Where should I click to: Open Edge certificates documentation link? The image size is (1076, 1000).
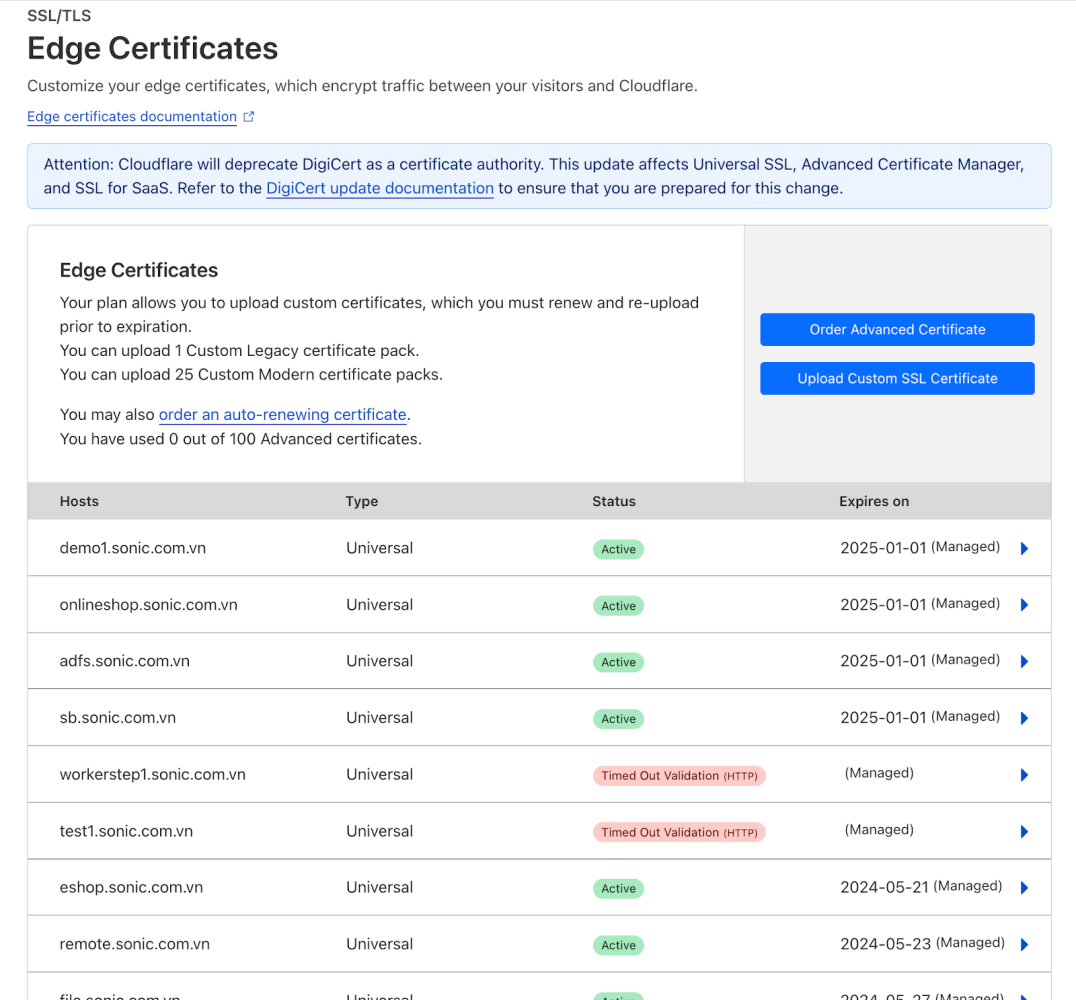[132, 117]
